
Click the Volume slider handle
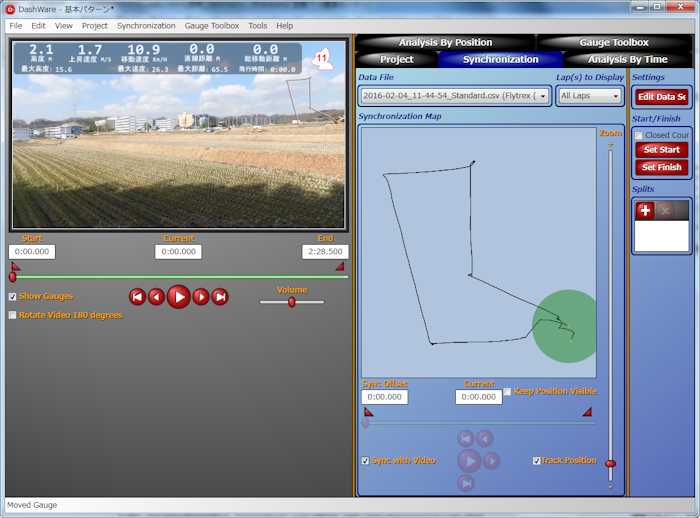[292, 301]
